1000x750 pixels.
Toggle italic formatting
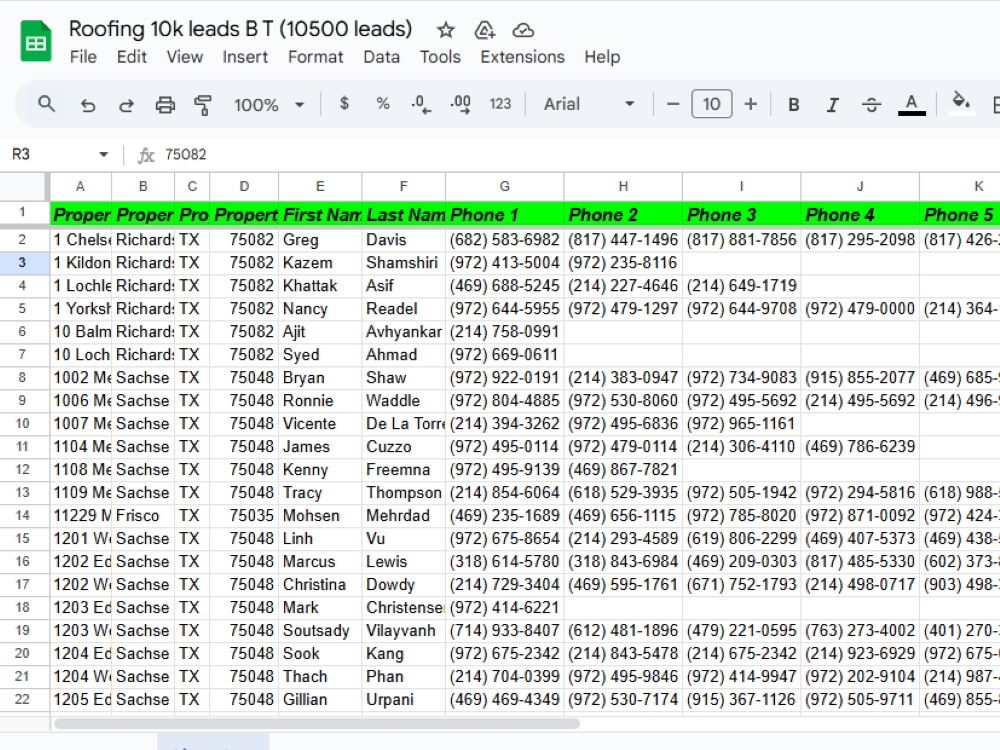point(832,105)
